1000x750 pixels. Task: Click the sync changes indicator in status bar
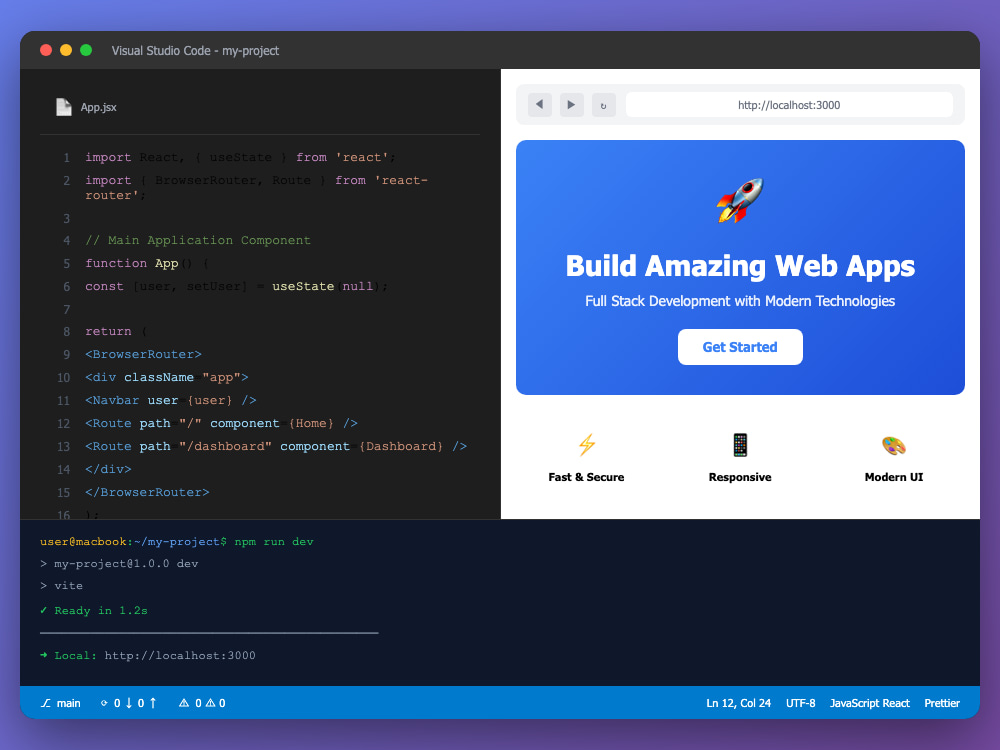pyautogui.click(x=128, y=703)
